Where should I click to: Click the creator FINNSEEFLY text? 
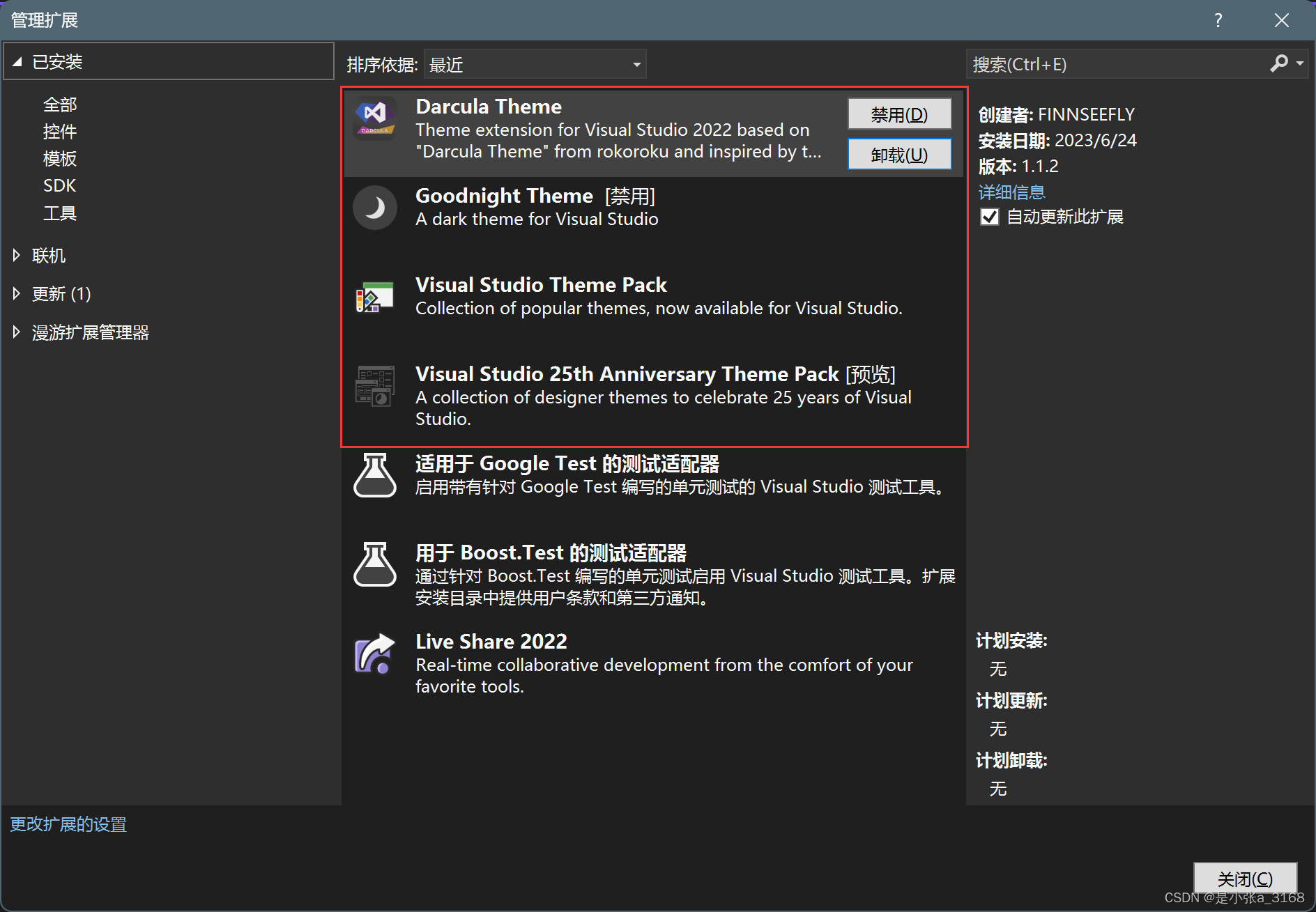click(1086, 114)
